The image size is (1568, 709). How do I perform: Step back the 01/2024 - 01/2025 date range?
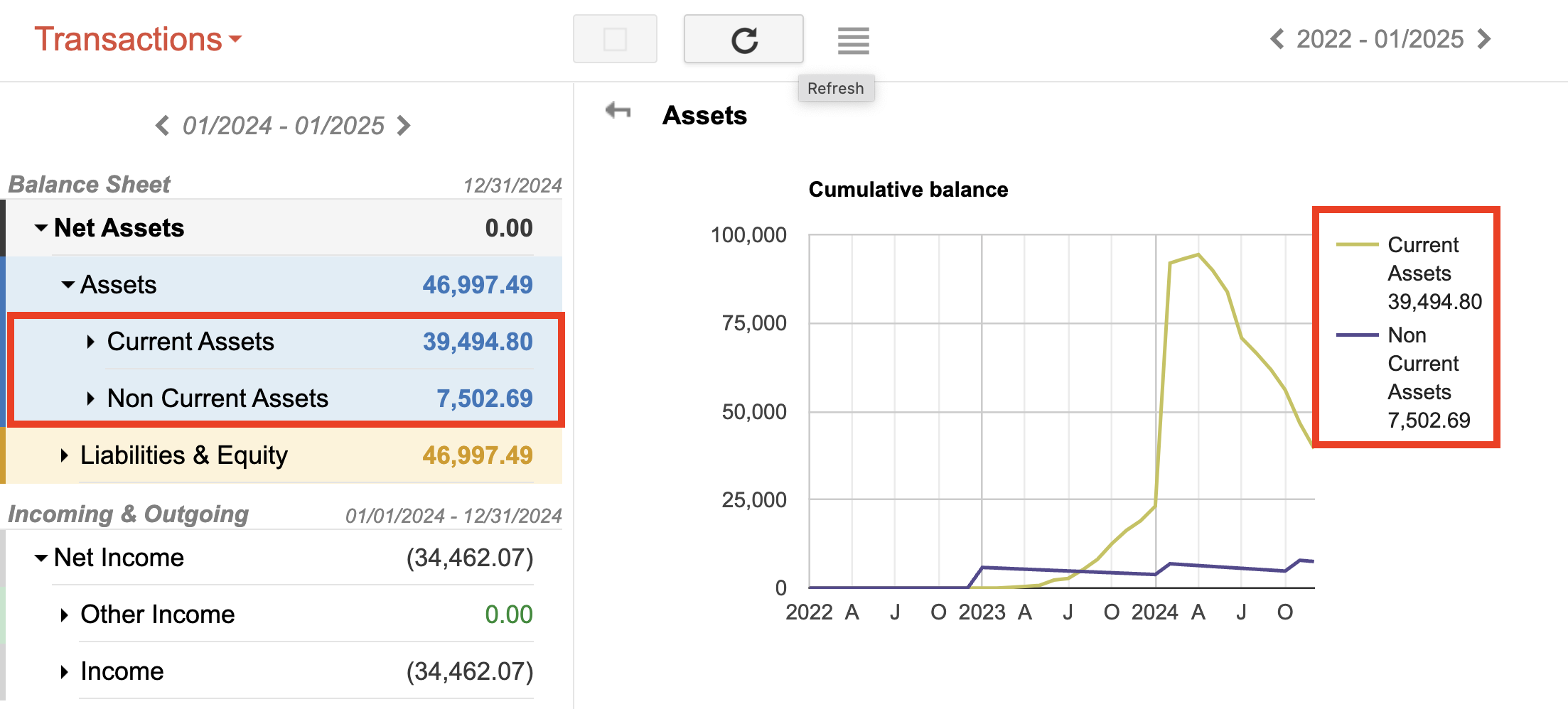[x=161, y=126]
